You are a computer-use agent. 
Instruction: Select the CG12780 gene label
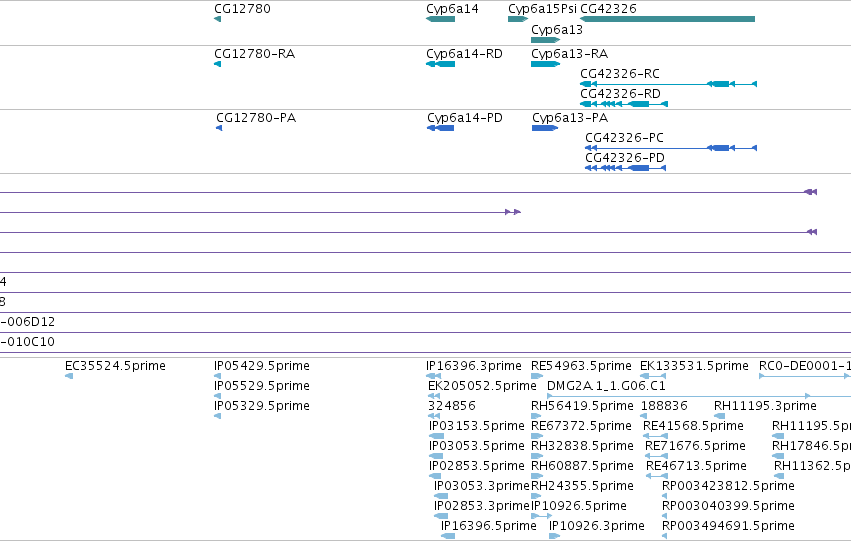242,9
